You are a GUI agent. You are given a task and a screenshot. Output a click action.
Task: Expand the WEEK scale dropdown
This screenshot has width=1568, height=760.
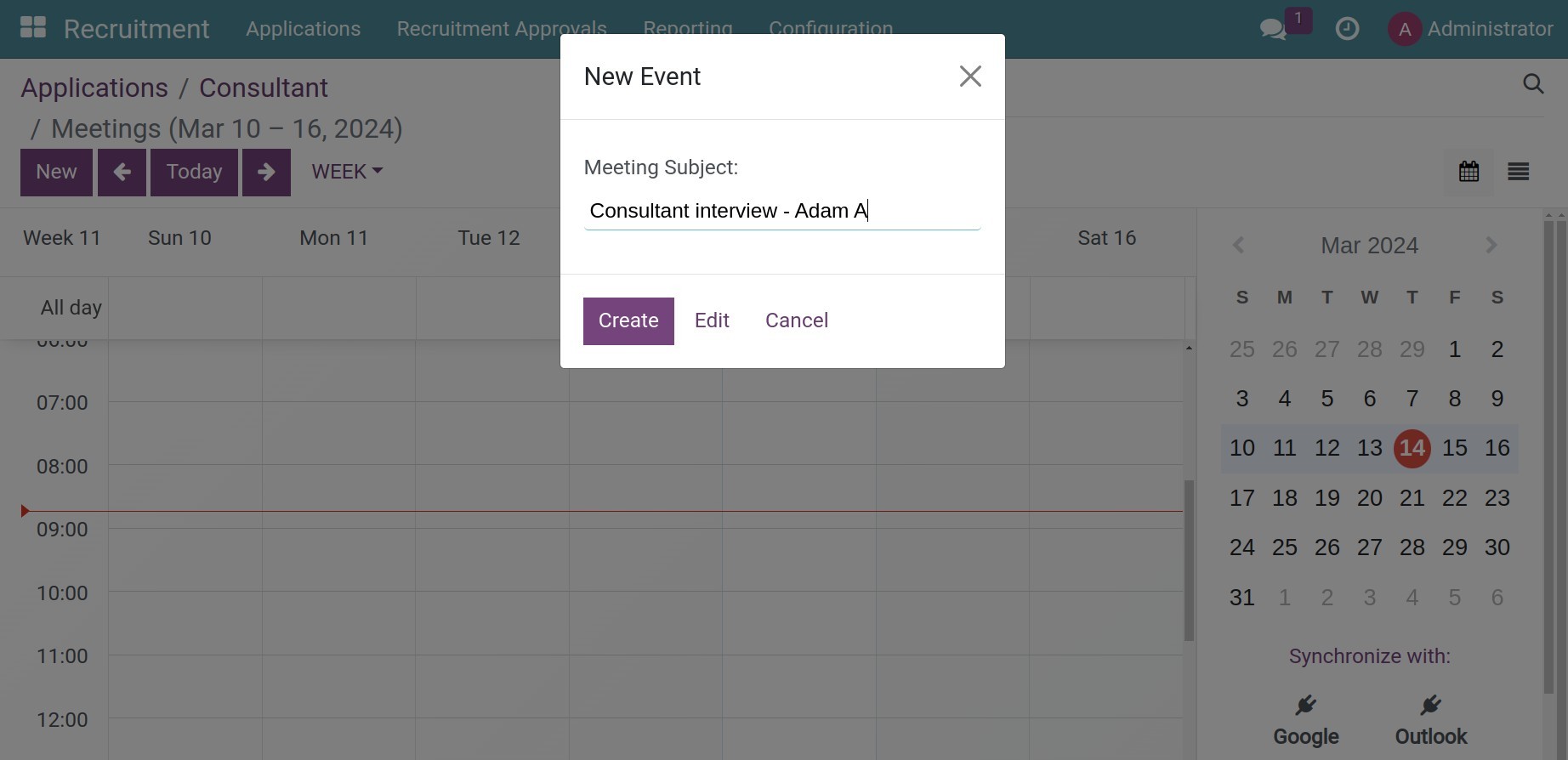click(x=347, y=172)
